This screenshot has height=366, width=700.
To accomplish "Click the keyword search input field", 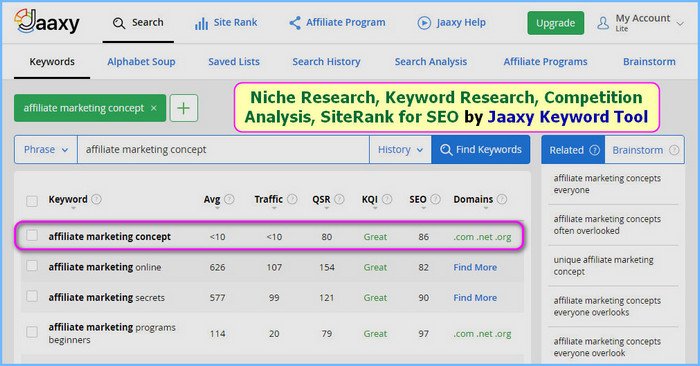I will 223,150.
